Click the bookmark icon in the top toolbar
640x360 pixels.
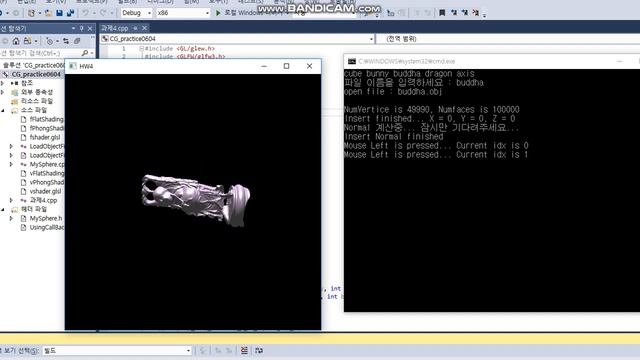point(442,13)
